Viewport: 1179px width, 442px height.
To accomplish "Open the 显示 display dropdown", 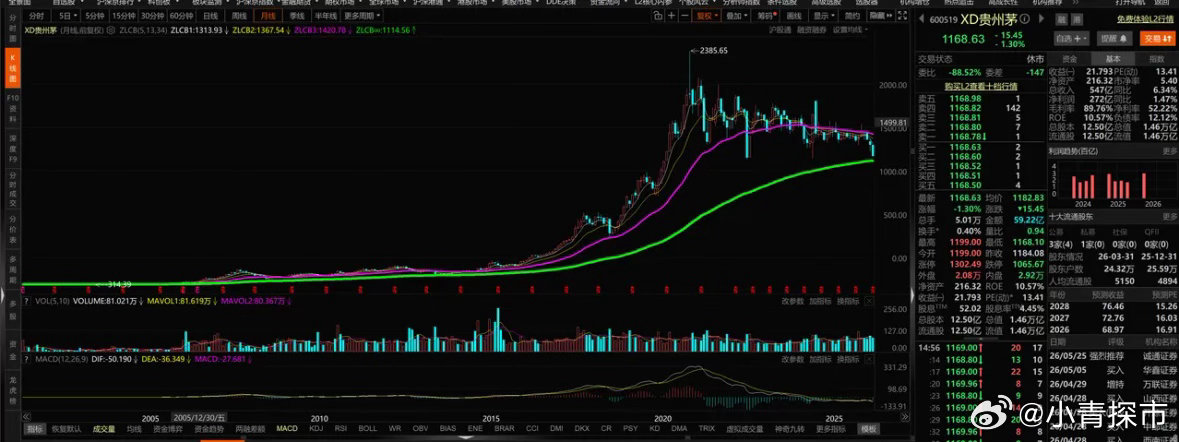I will pos(824,16).
